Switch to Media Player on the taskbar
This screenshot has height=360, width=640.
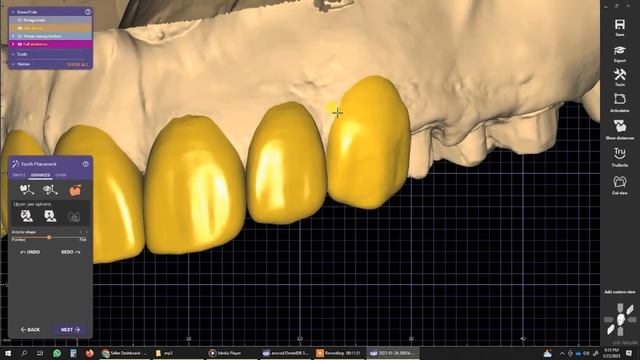click(231, 353)
